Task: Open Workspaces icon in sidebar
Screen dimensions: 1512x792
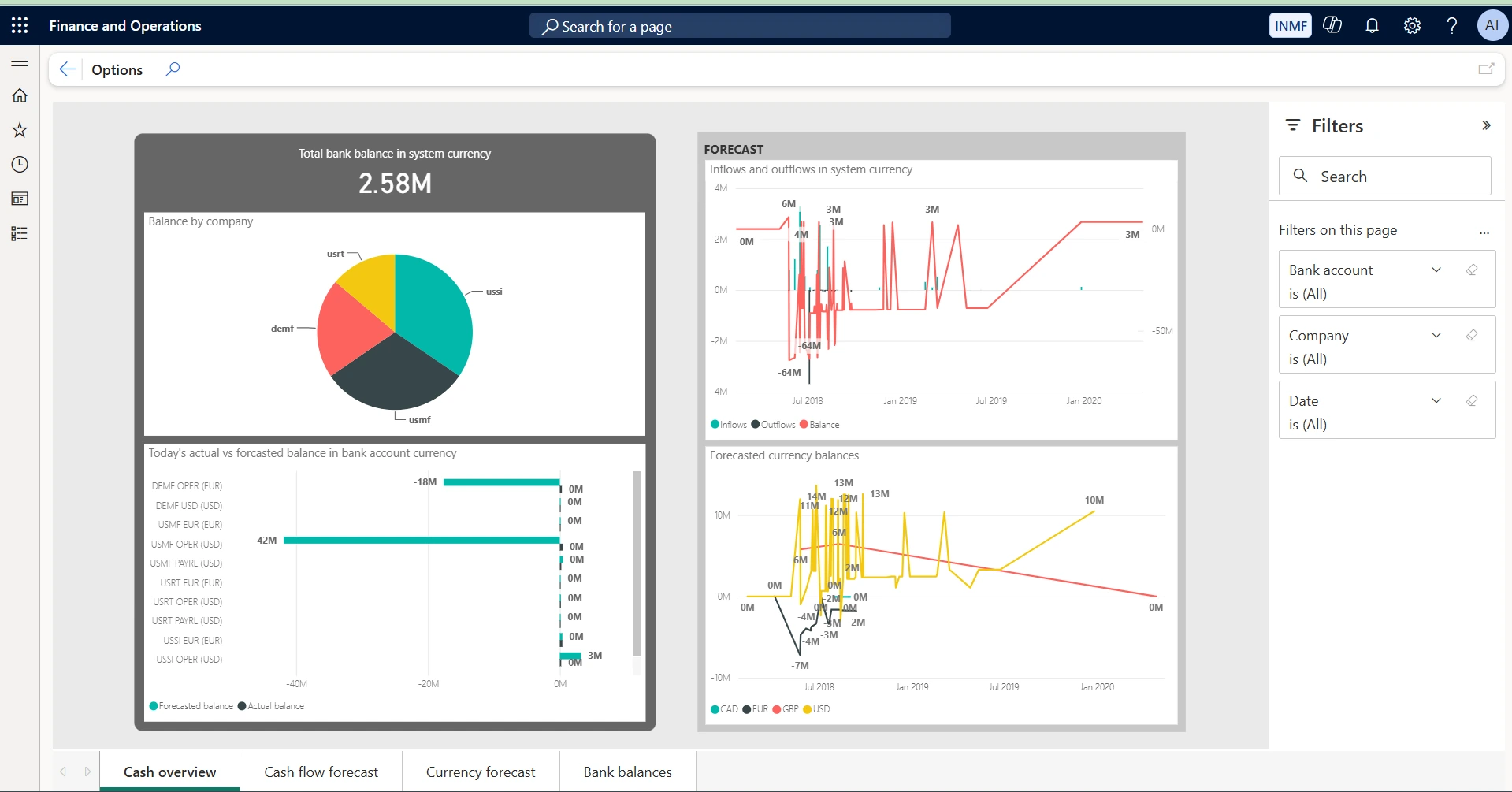Action: coord(20,199)
